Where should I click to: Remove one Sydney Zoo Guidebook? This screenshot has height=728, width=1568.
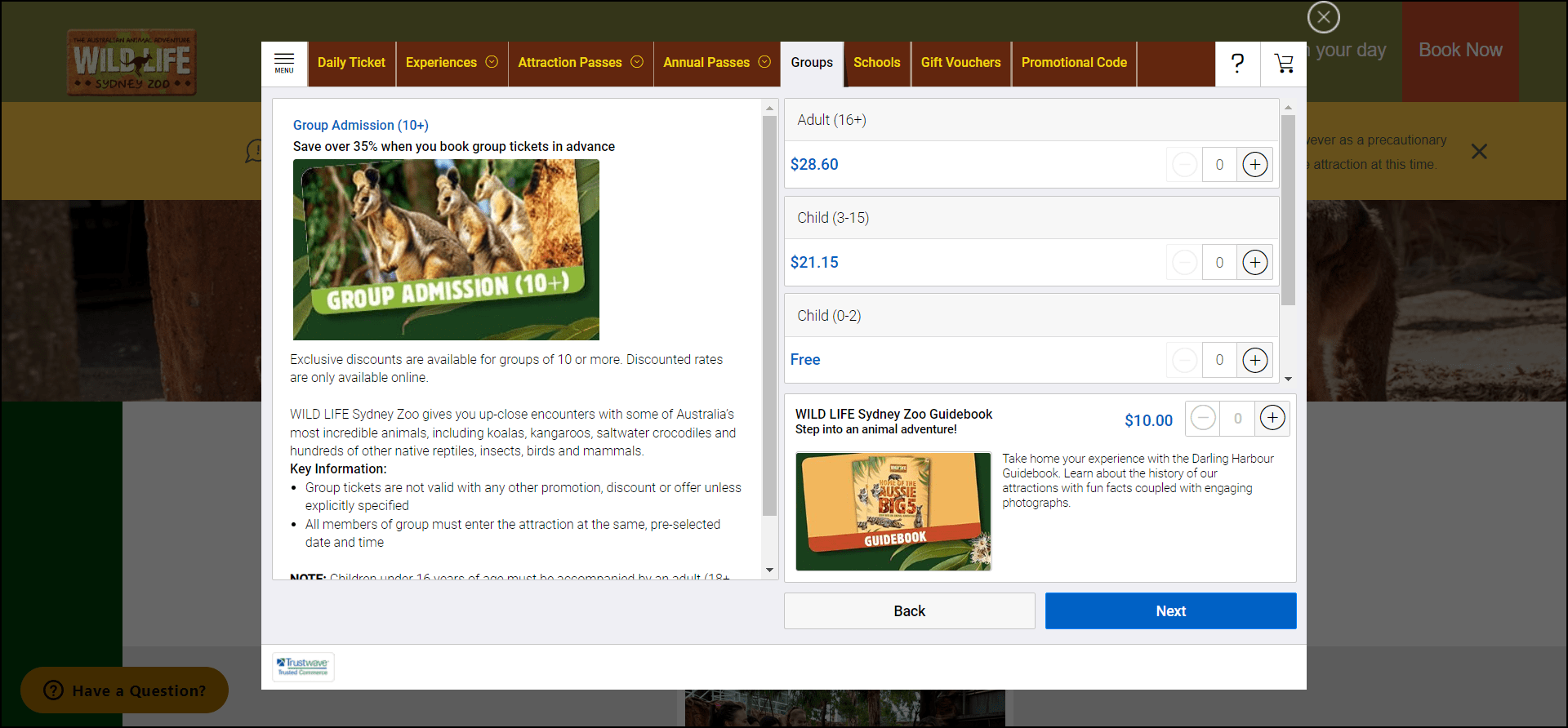[x=1203, y=418]
